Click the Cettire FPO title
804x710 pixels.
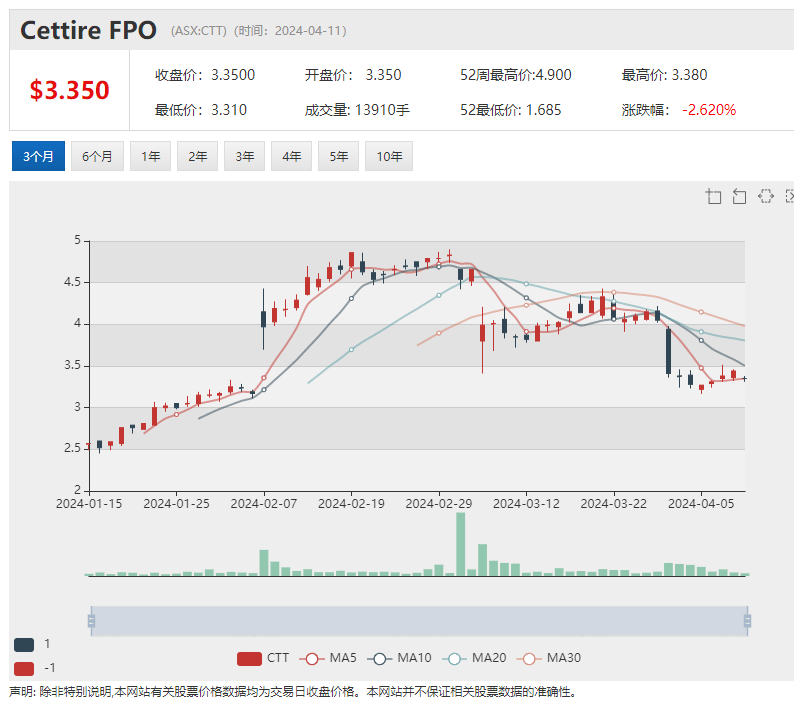(x=88, y=30)
